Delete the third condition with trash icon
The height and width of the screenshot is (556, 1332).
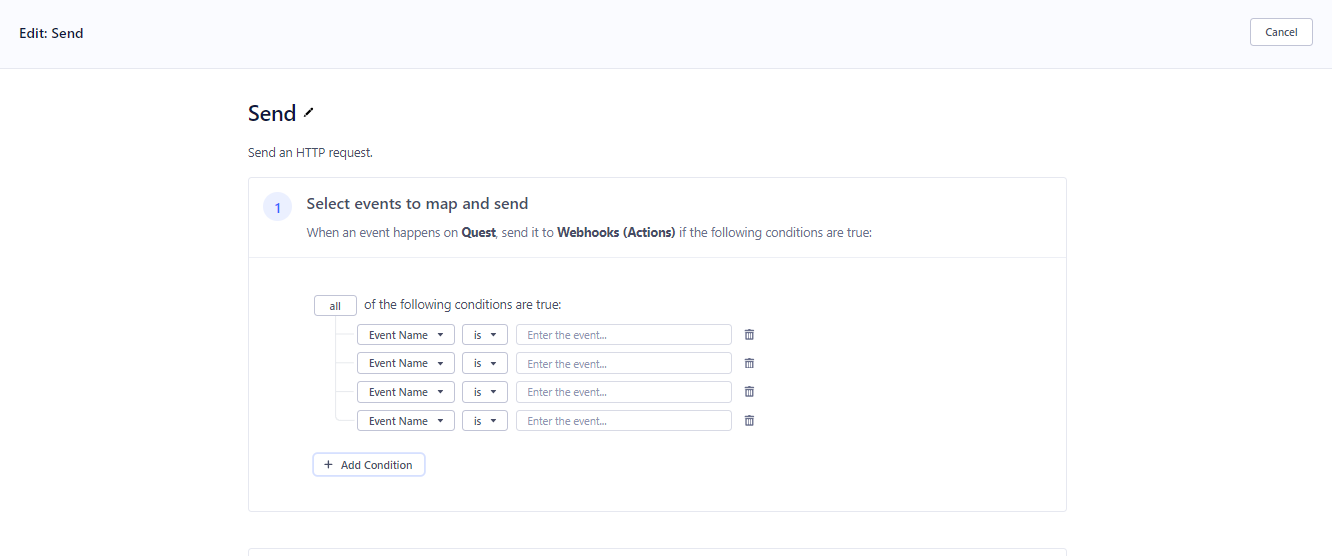(x=749, y=392)
